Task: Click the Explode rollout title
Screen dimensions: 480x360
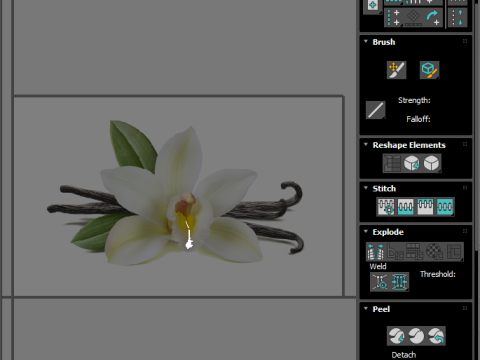Action: (388, 232)
